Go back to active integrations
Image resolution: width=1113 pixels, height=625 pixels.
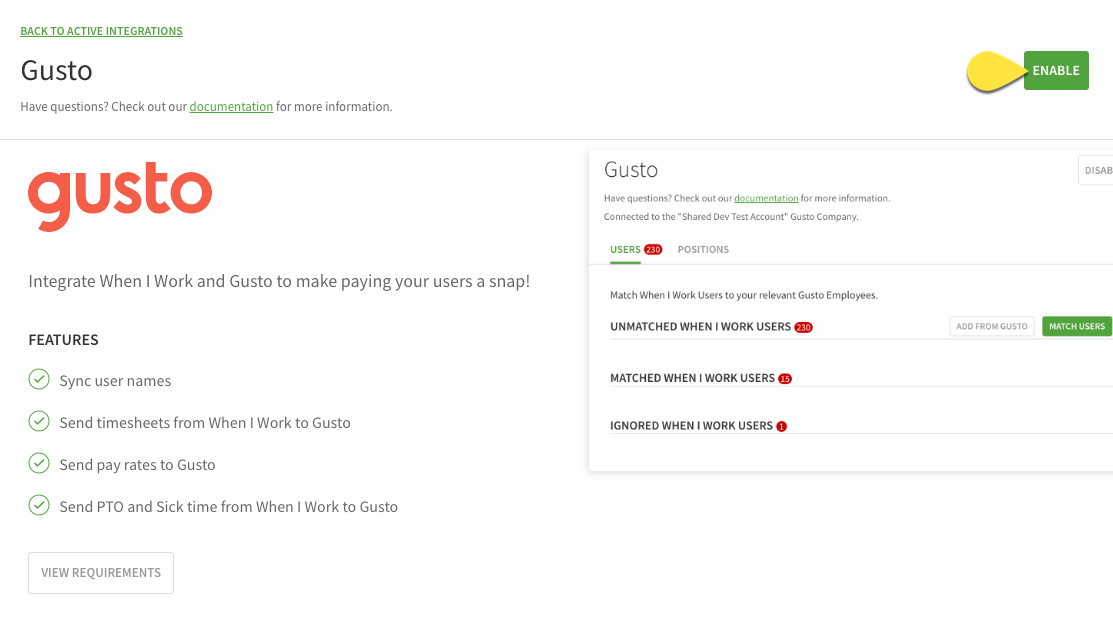tap(102, 31)
